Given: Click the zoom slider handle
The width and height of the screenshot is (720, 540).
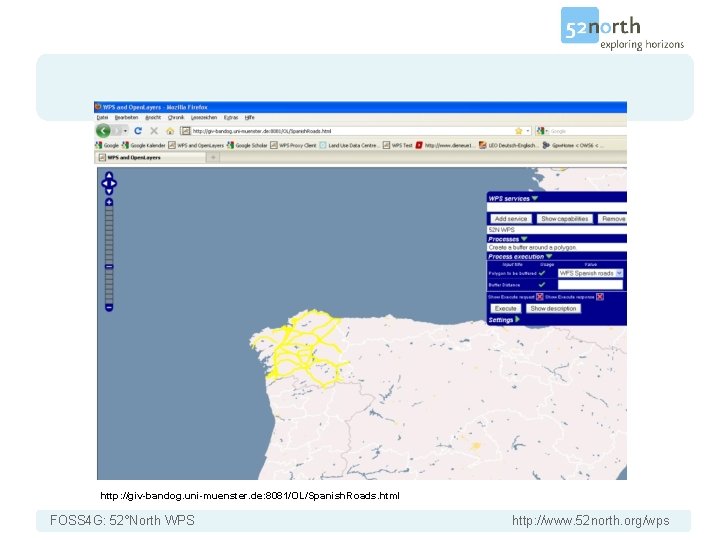Looking at the screenshot, I should pyautogui.click(x=109, y=266).
